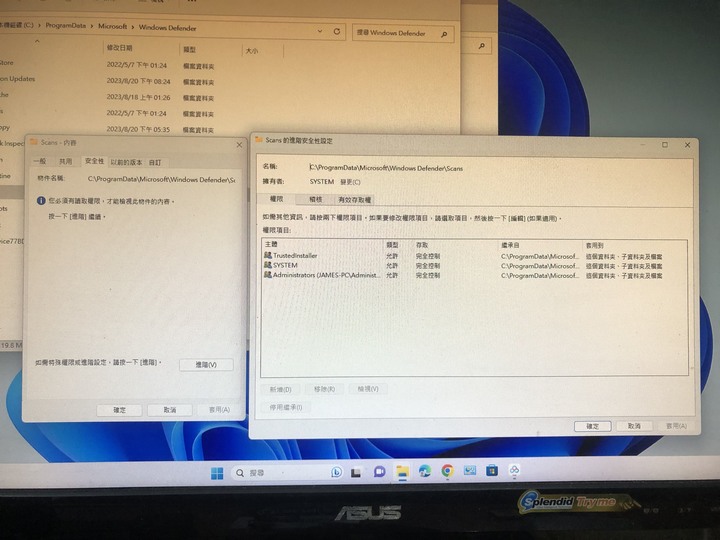Open the 自訂 tab in properties
Screen dimensions: 720x540
155,163
